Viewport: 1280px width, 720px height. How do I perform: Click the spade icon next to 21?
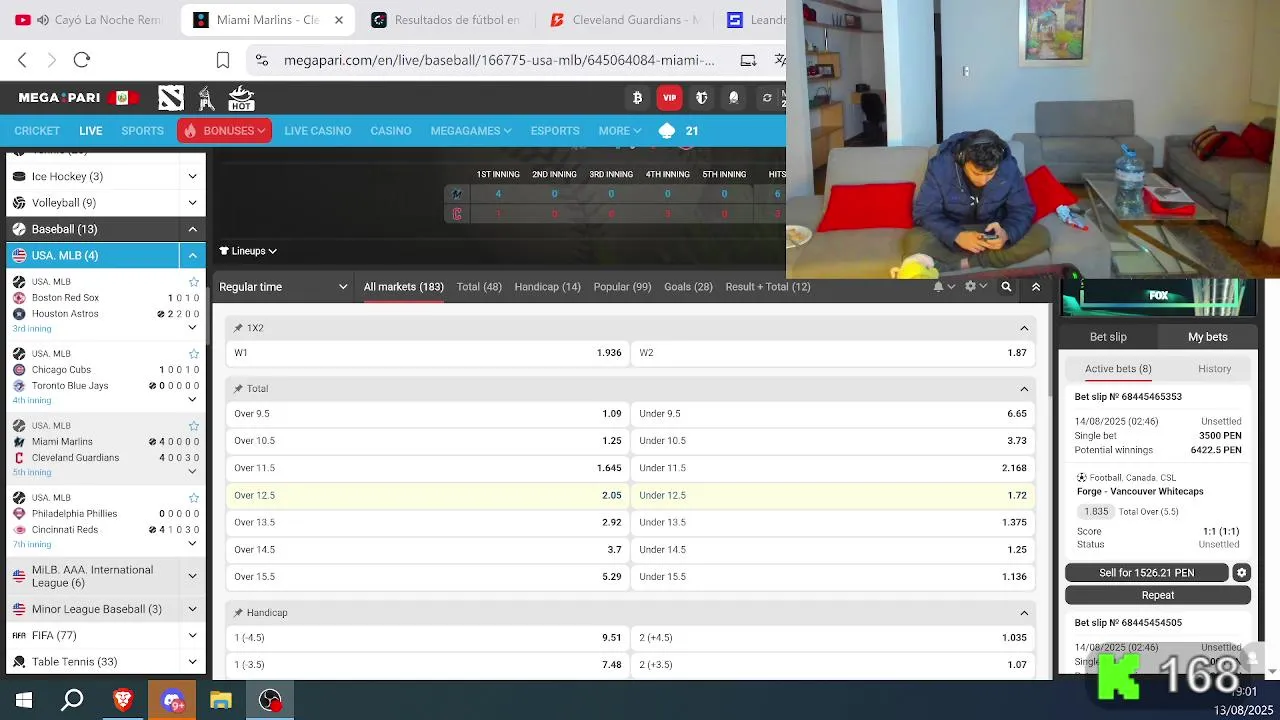667,131
